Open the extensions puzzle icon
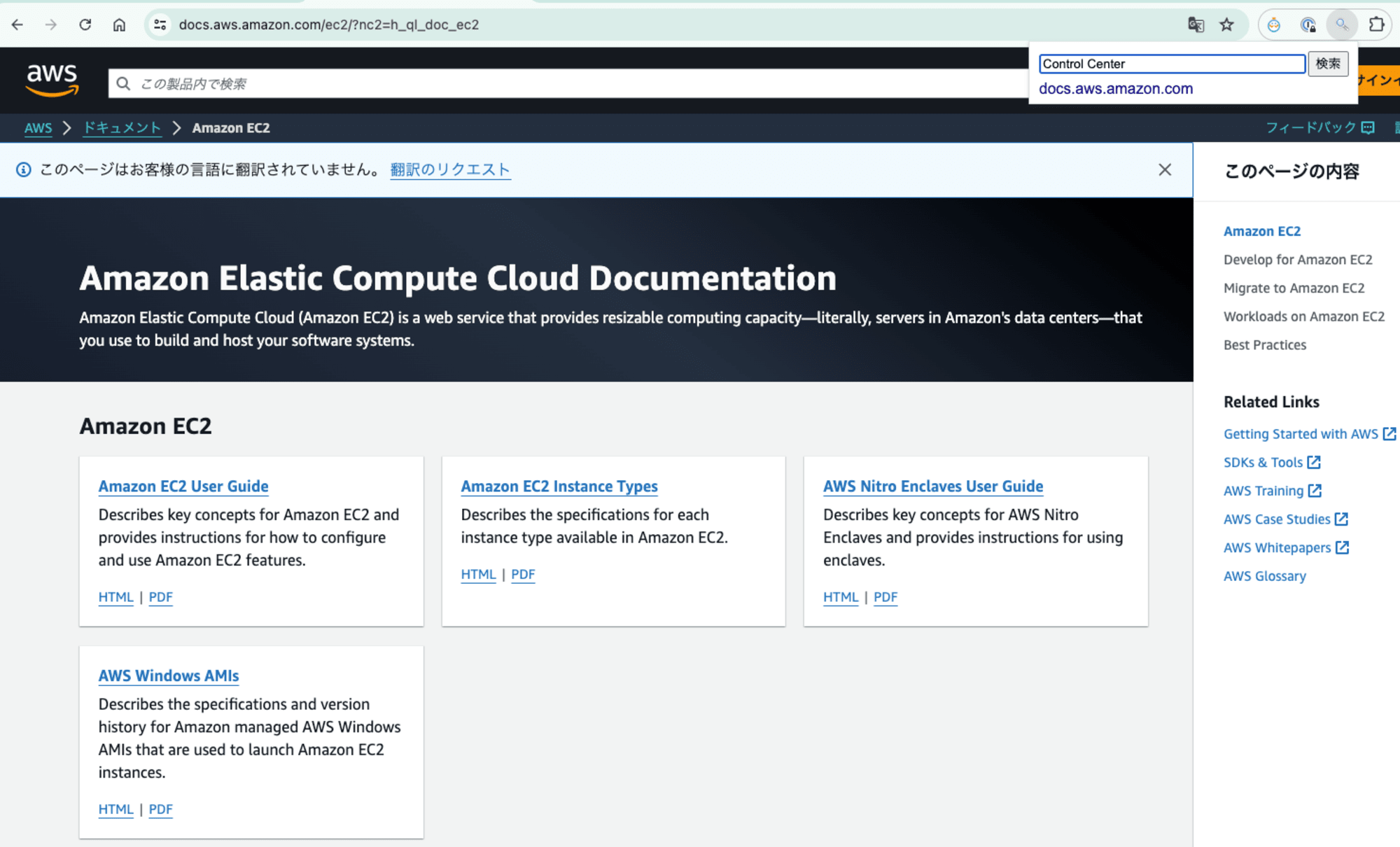 (1376, 24)
